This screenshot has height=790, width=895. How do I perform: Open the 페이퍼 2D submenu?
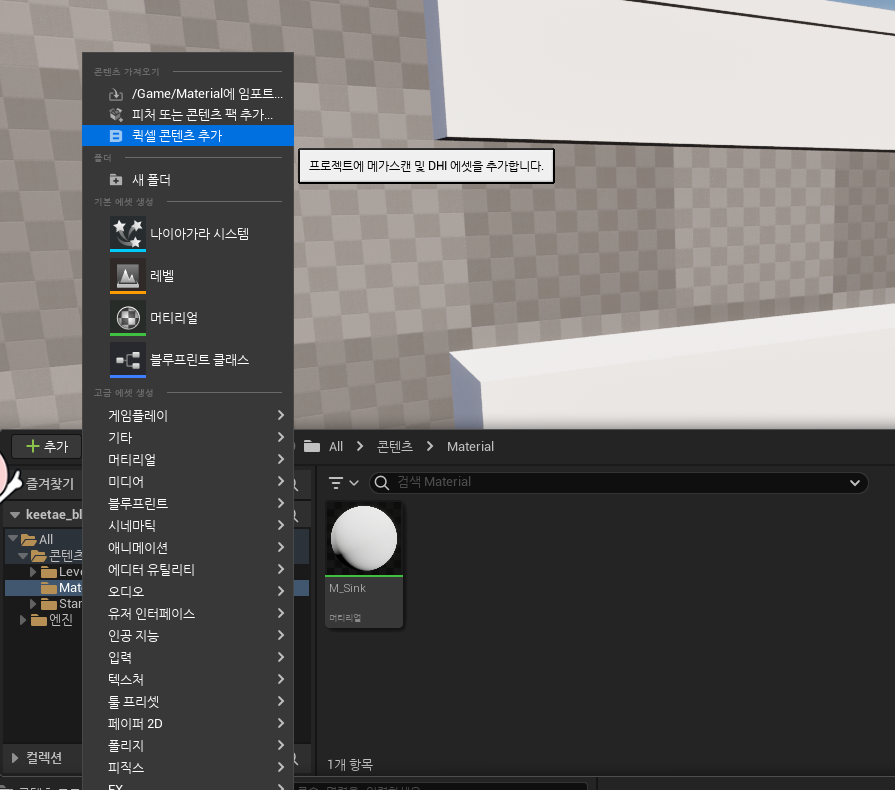pyautogui.click(x=188, y=723)
